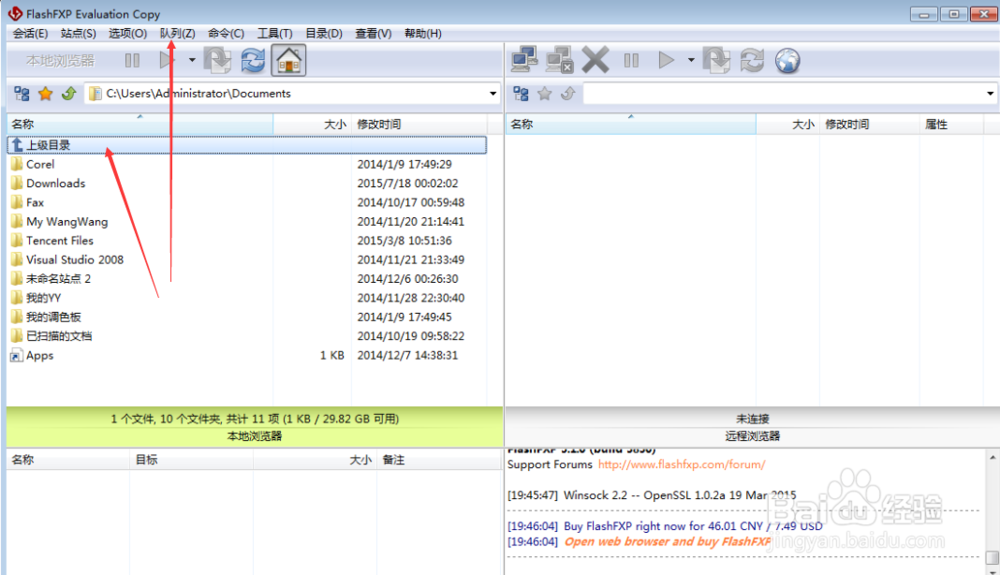Sort local list by 大小 column
The image size is (1000, 575).
point(312,124)
